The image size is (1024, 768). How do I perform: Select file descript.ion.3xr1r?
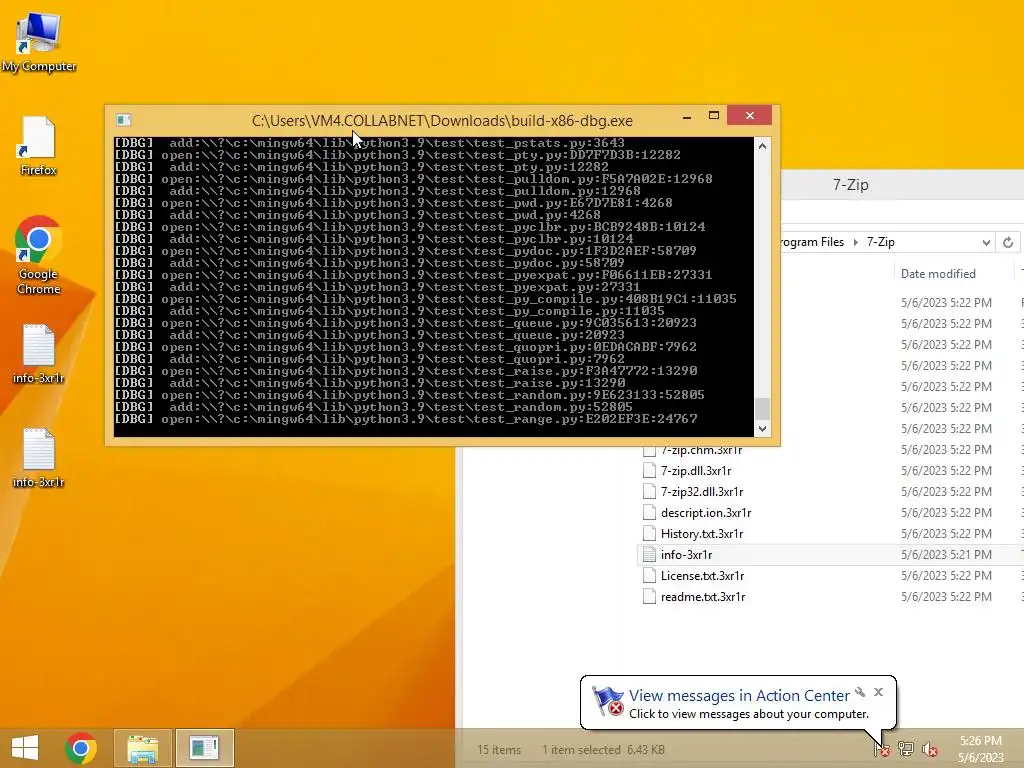pos(706,513)
